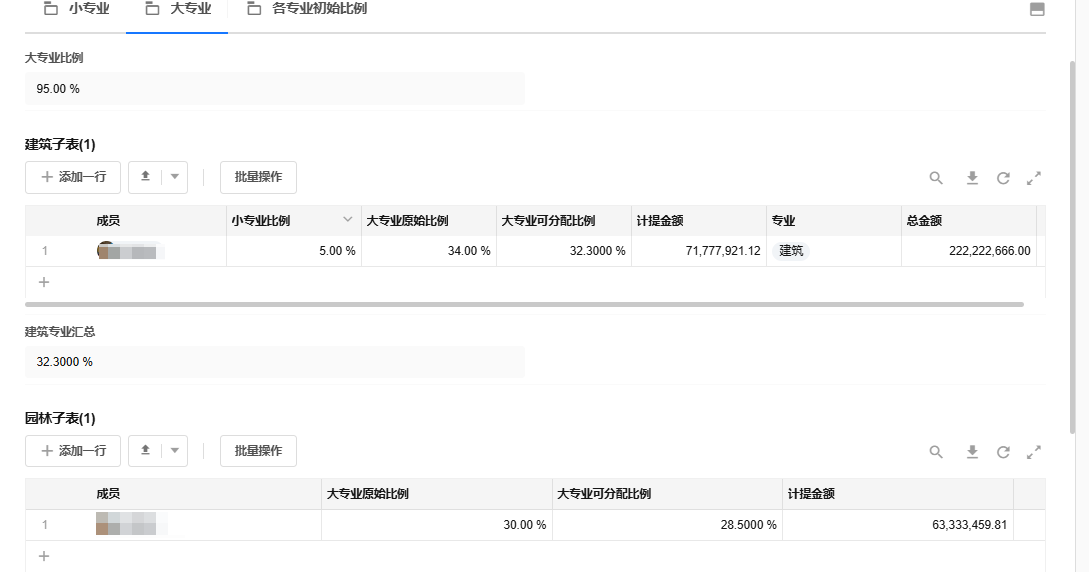Viewport: 1089px width, 572px height.
Task: Switch to the 小专业 tab
Action: [76, 9]
